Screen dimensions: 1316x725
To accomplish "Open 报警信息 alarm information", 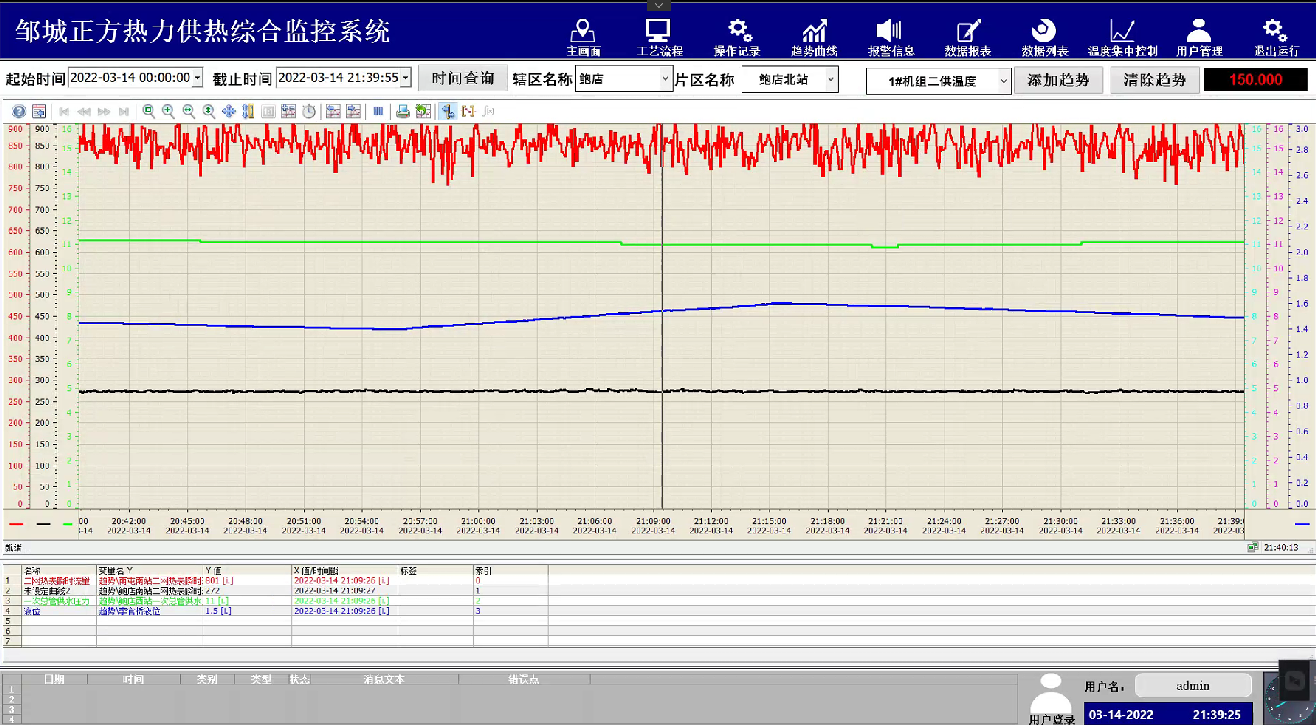I will 890,35.
